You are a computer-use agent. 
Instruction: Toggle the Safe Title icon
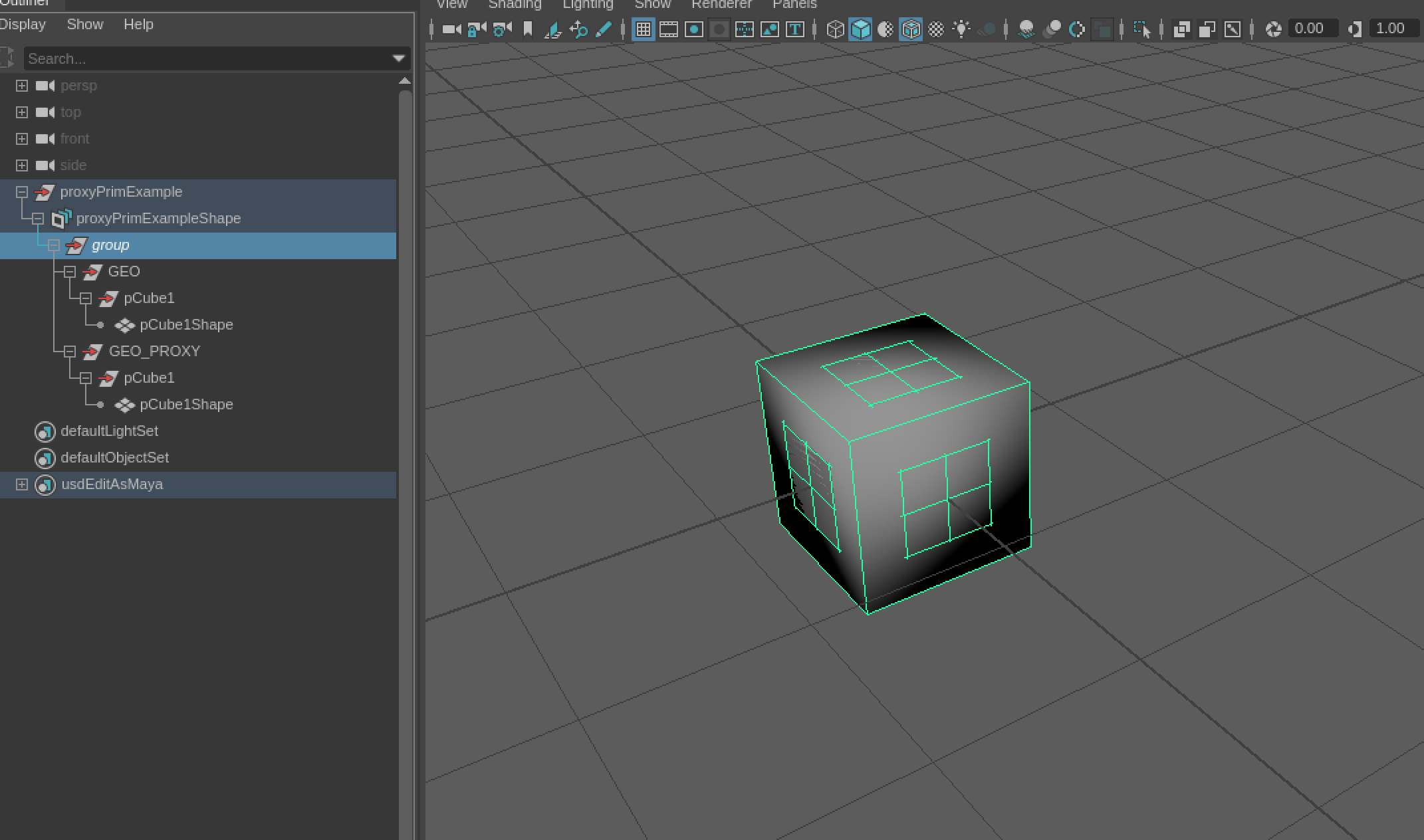[x=795, y=29]
